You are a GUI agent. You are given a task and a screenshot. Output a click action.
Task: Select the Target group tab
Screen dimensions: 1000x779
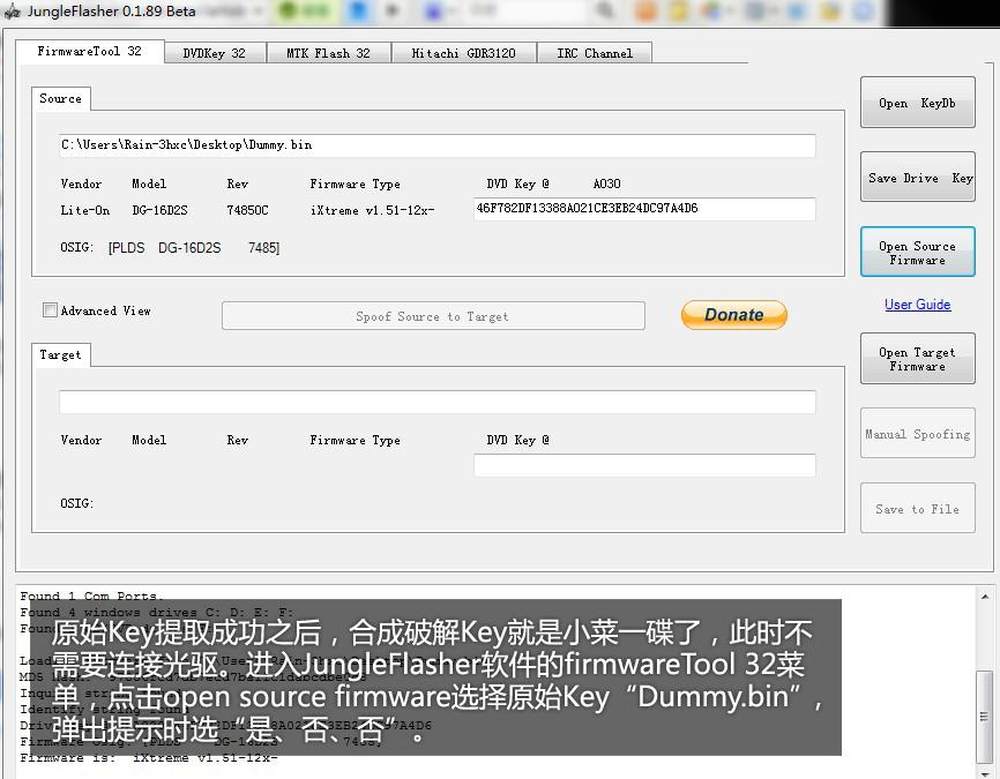(61, 355)
